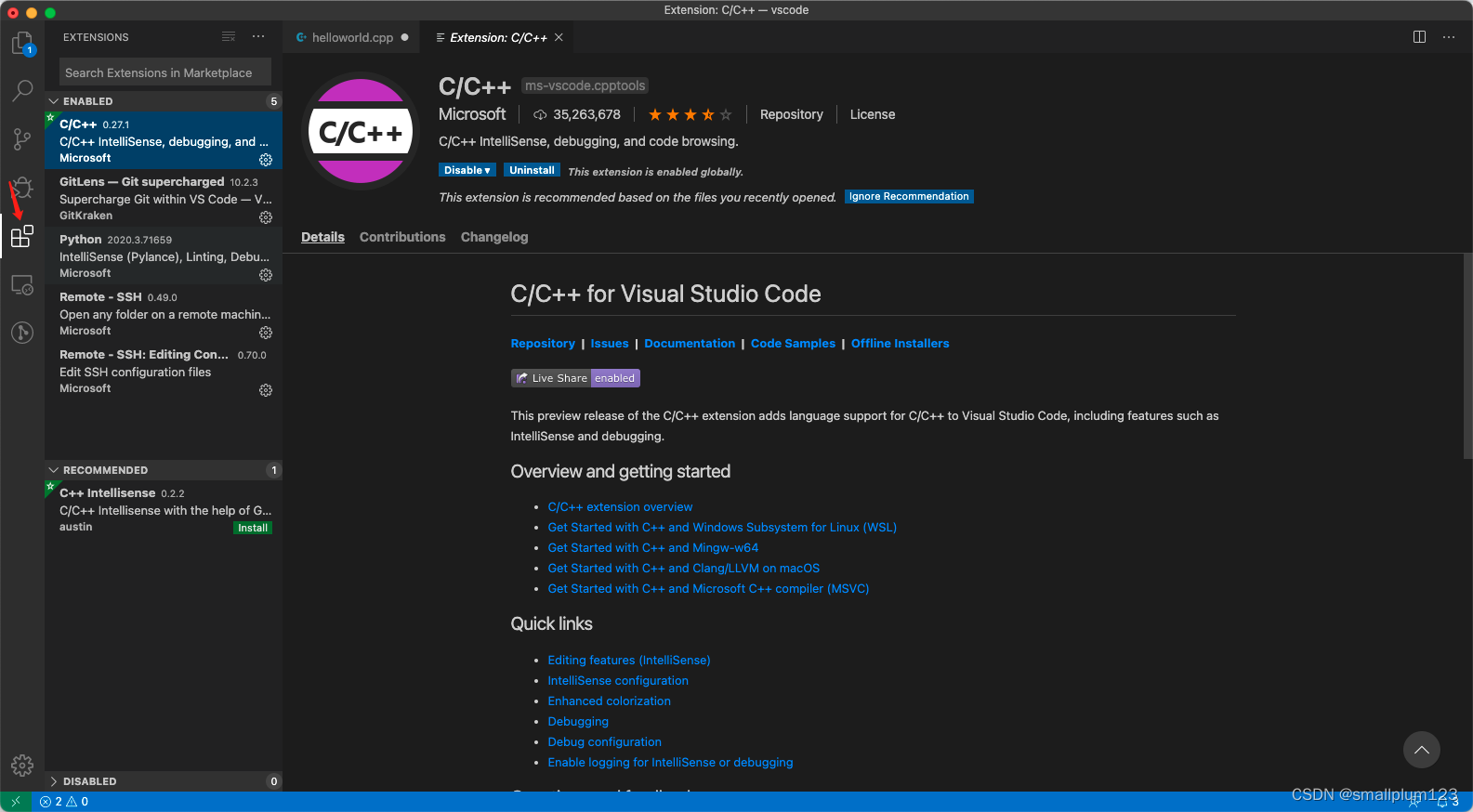This screenshot has height=812, width=1473.
Task: Click the Live Share enabled badge
Action: click(x=575, y=378)
